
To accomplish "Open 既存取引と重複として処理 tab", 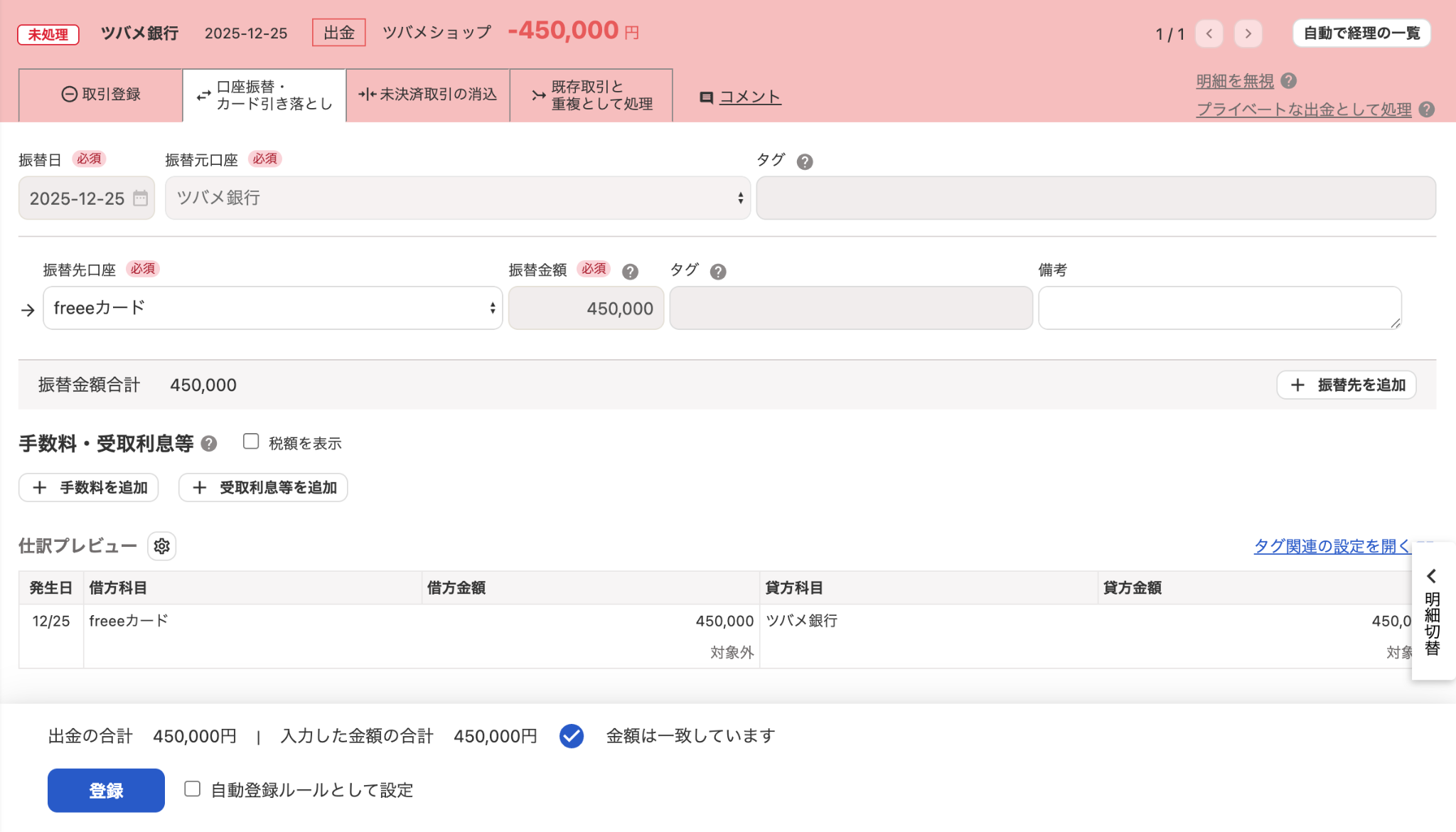I will [591, 95].
